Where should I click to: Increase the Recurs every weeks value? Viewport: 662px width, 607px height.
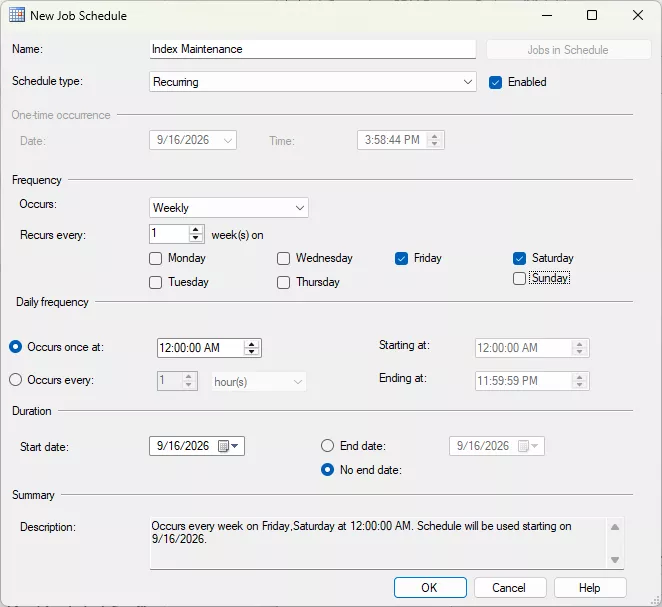tap(195, 230)
